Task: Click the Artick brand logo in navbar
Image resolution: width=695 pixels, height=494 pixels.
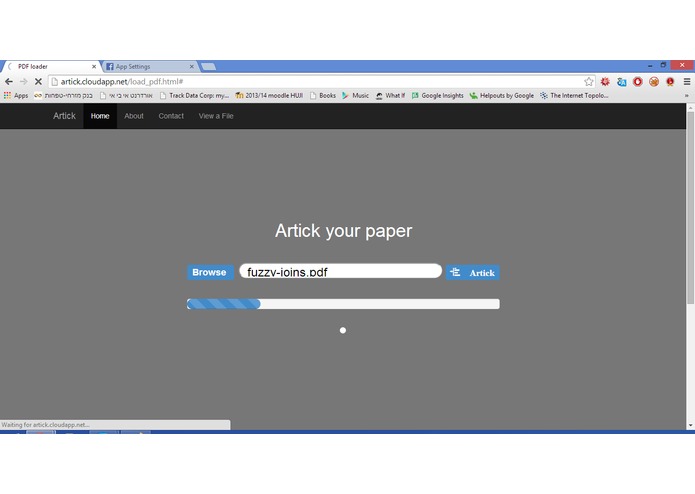Action: (64, 116)
